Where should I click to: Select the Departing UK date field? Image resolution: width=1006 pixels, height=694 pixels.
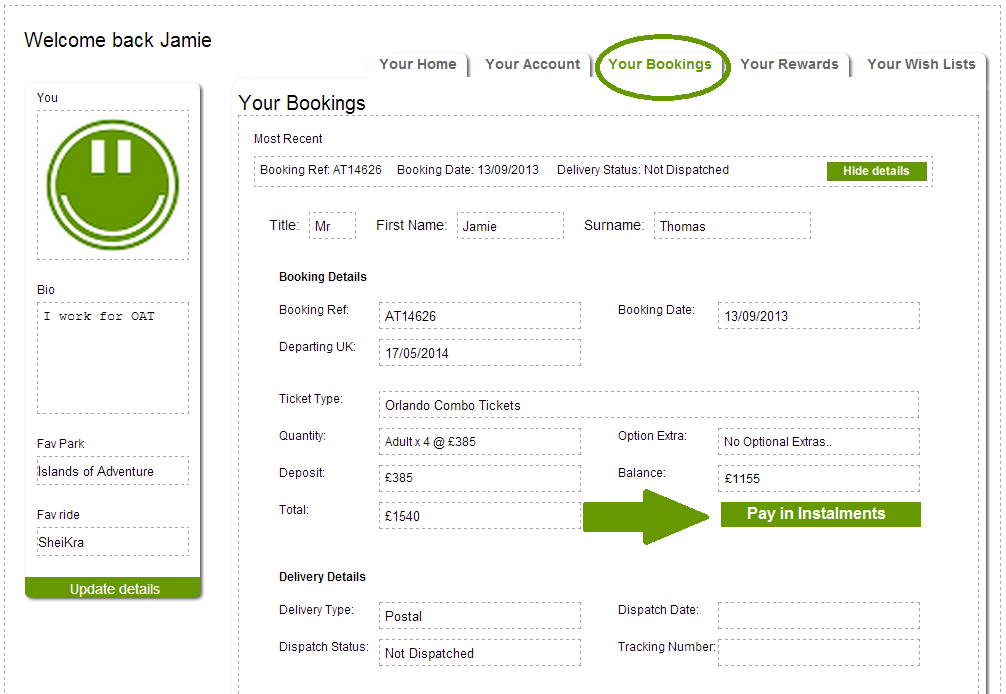click(480, 353)
